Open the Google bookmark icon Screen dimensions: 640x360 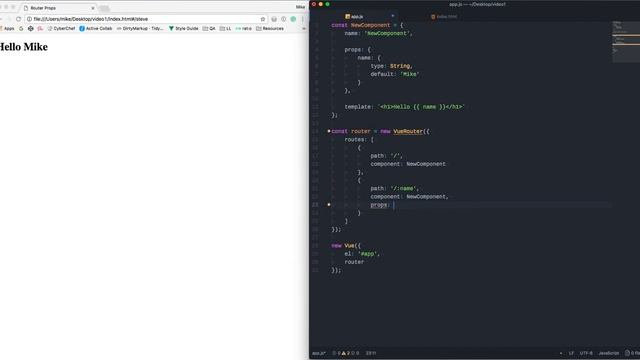click(x=21, y=29)
